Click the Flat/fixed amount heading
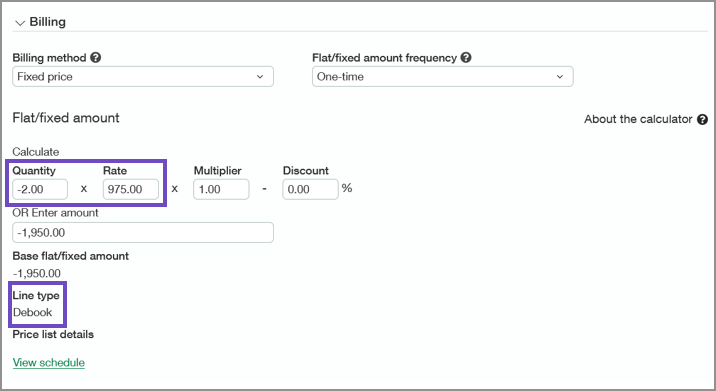716x391 pixels. 66,118
